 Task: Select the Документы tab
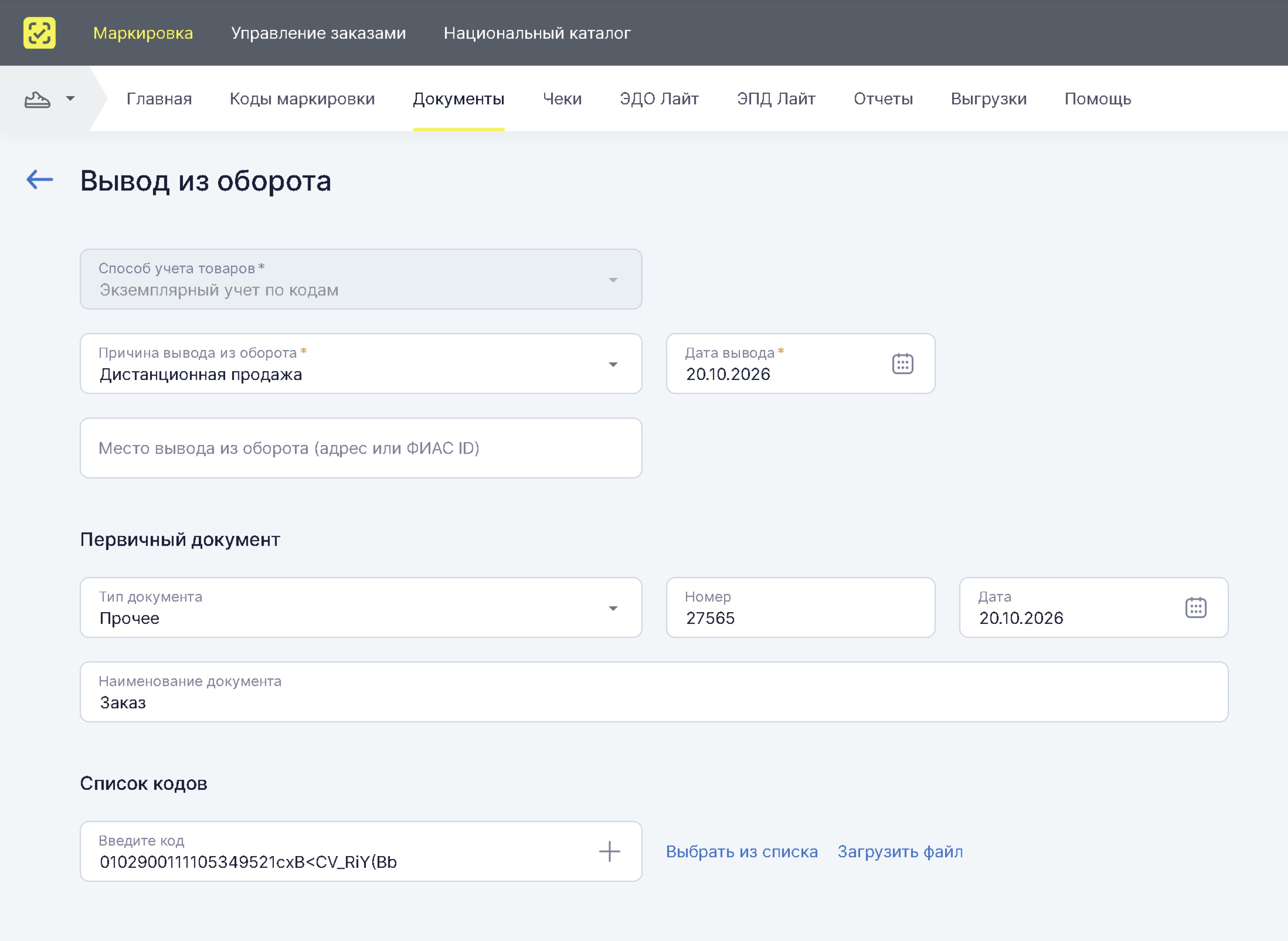pos(458,99)
